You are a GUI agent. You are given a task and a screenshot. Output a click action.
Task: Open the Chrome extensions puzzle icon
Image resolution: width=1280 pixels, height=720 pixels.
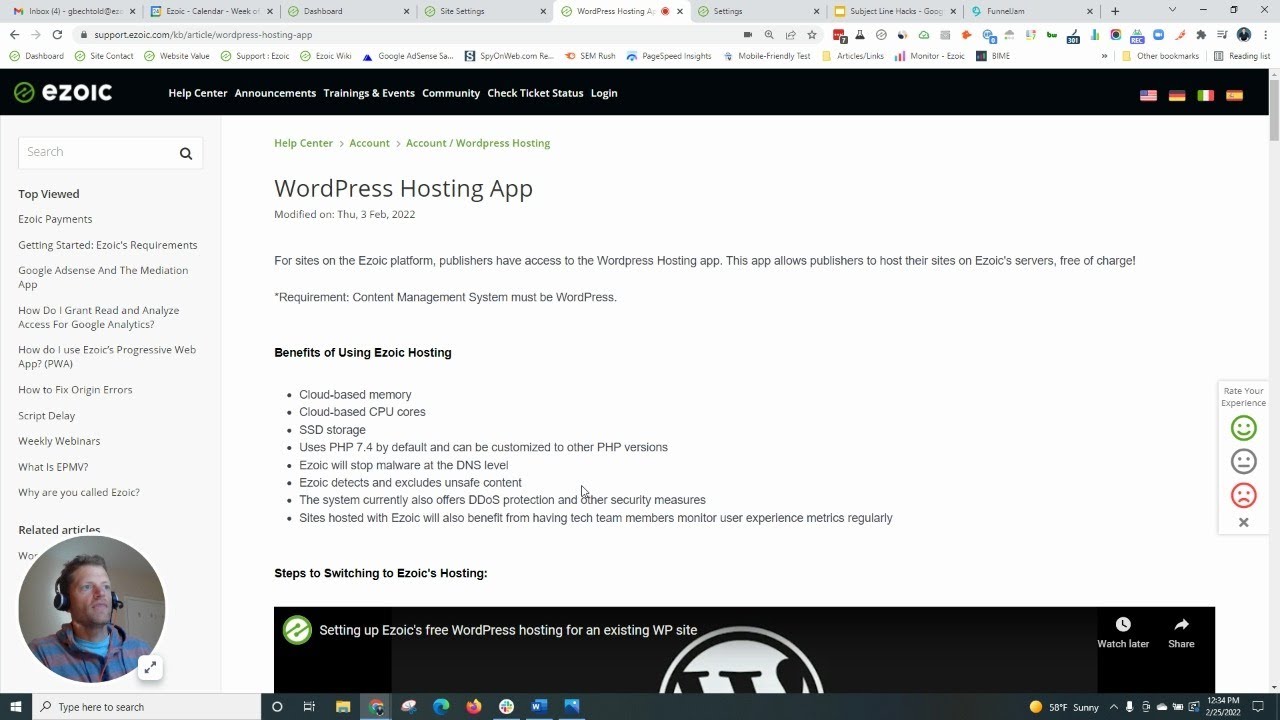1201,34
